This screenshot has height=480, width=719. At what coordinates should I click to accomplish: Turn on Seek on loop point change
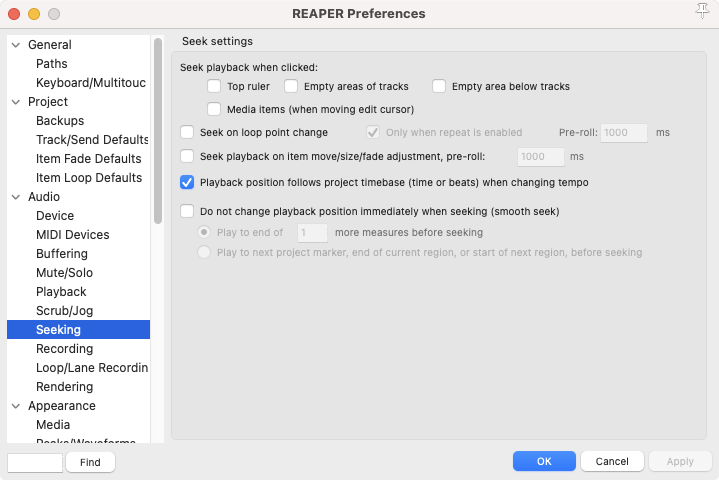click(x=187, y=132)
